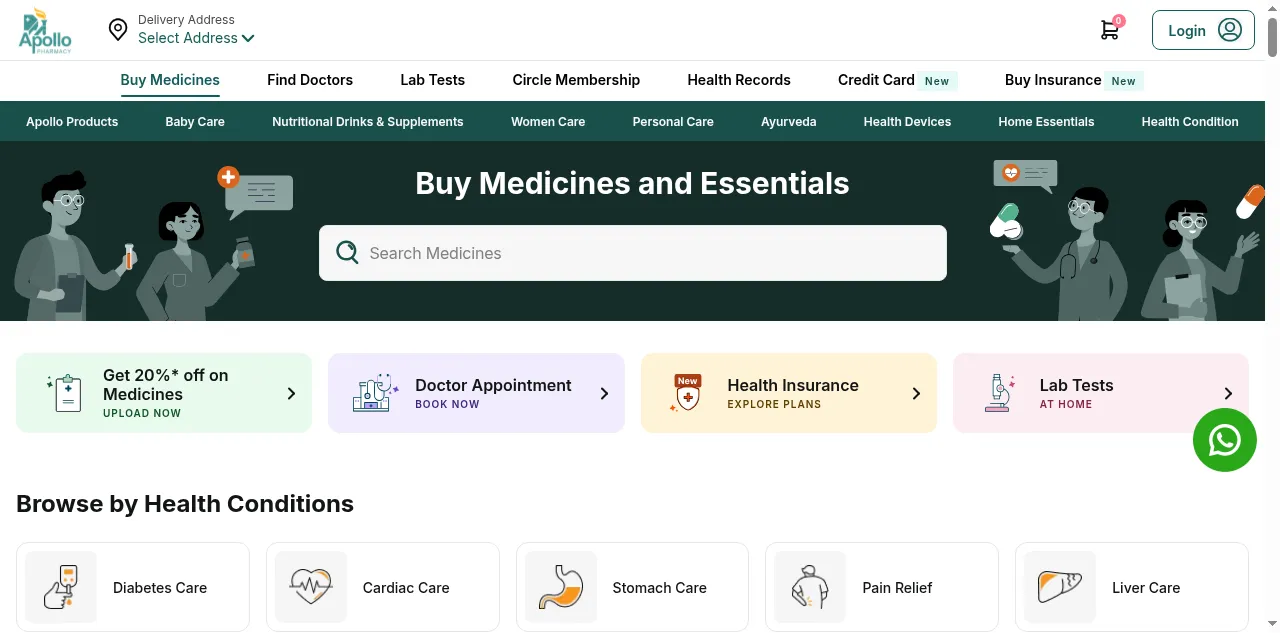Expand the Select Address dropdown
Viewport: 1280px width, 633px height.
click(x=196, y=38)
